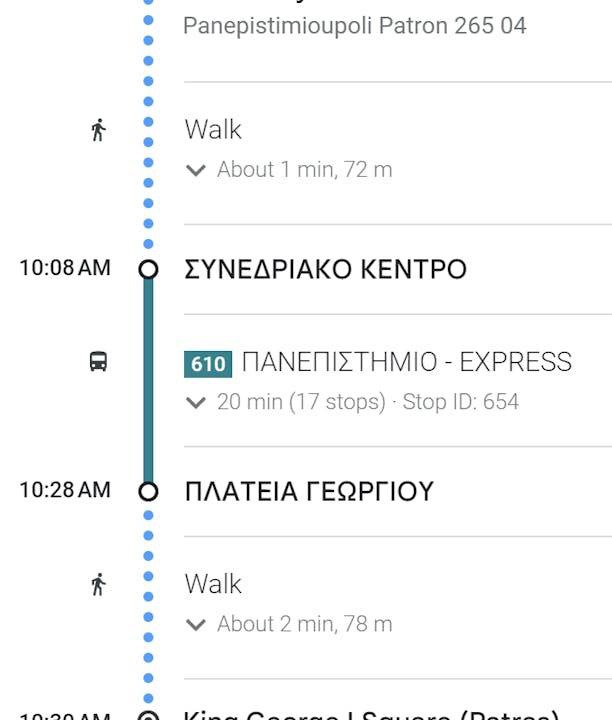Screen dimensions: 612x720
Task: Click the second Walk step label
Action: 213,584
